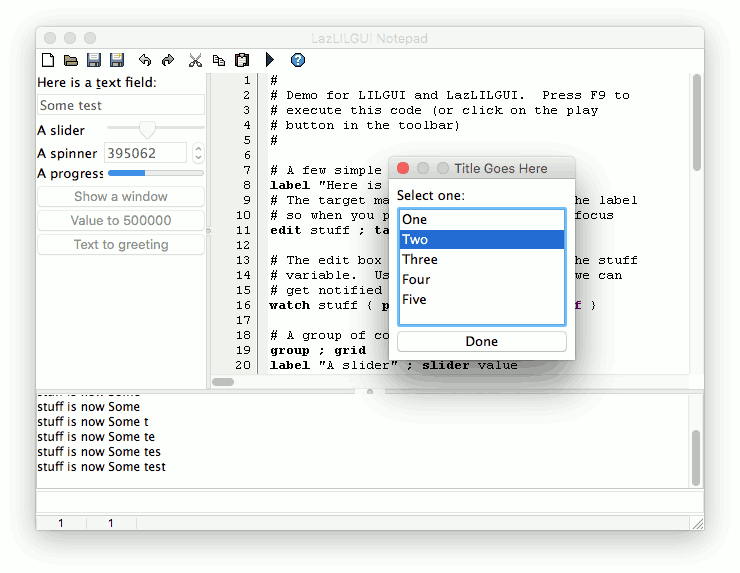Click the "Value to 500000" button

point(121,221)
